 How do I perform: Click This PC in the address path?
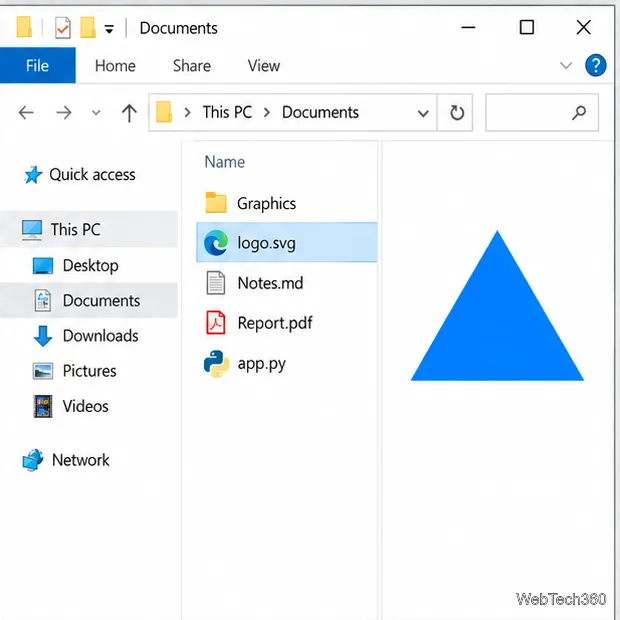[227, 112]
